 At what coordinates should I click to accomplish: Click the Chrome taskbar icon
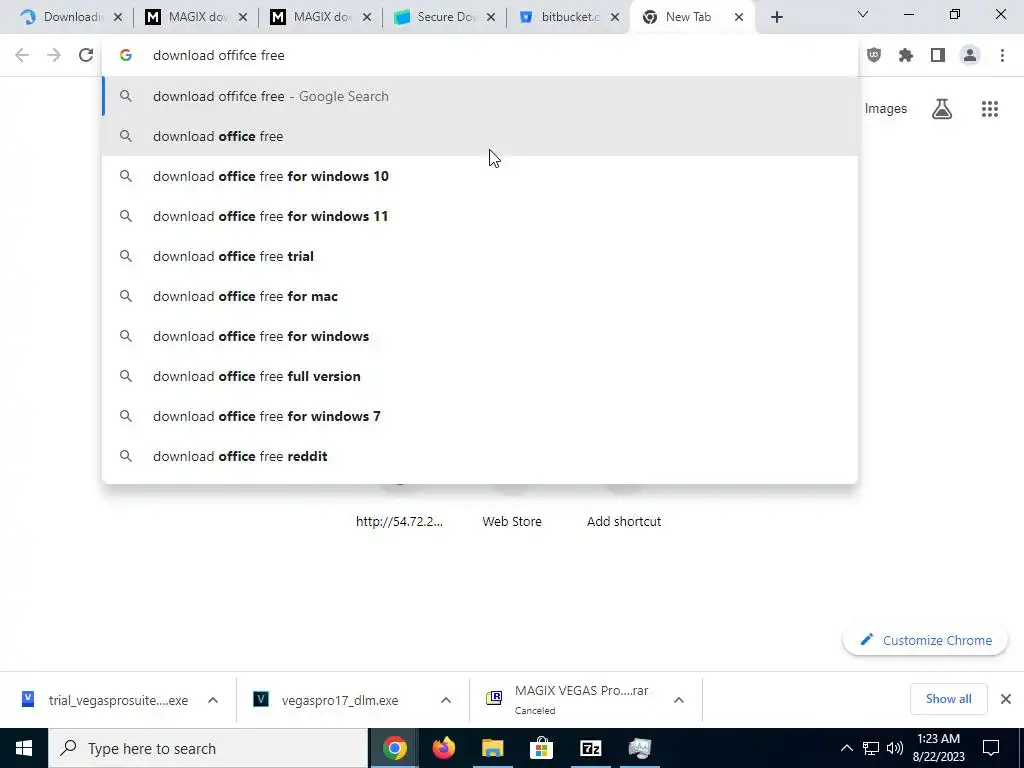(x=394, y=748)
